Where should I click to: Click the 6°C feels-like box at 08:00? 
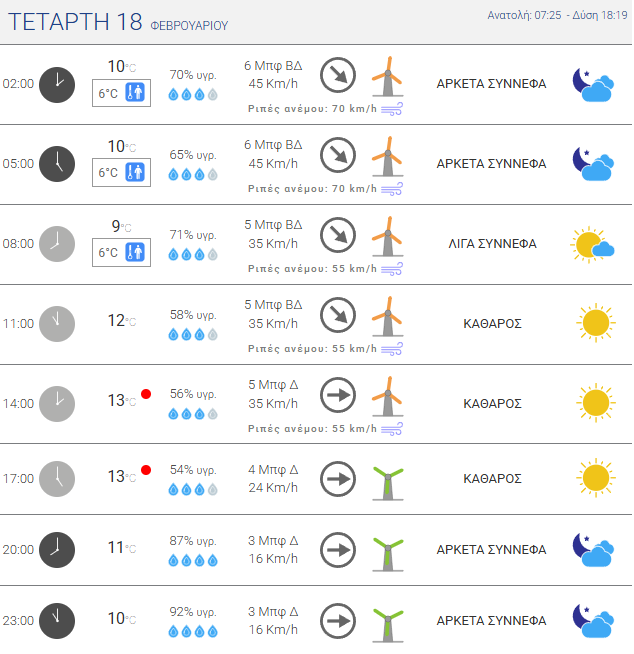click(x=121, y=253)
